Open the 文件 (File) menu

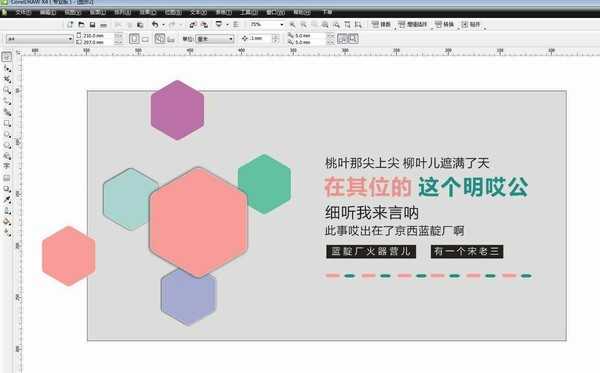point(23,12)
